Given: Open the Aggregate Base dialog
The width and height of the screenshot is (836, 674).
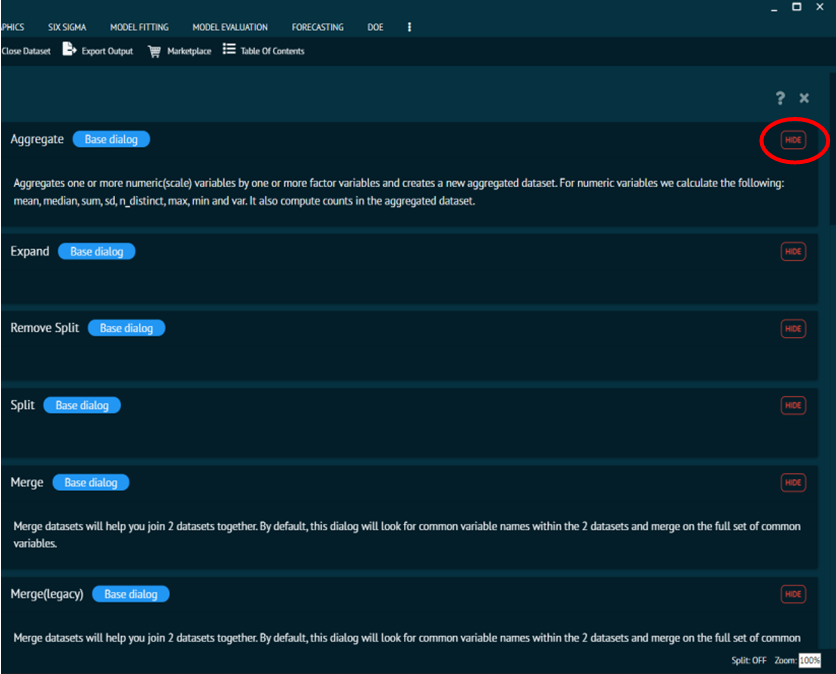Looking at the screenshot, I should tap(111, 139).
